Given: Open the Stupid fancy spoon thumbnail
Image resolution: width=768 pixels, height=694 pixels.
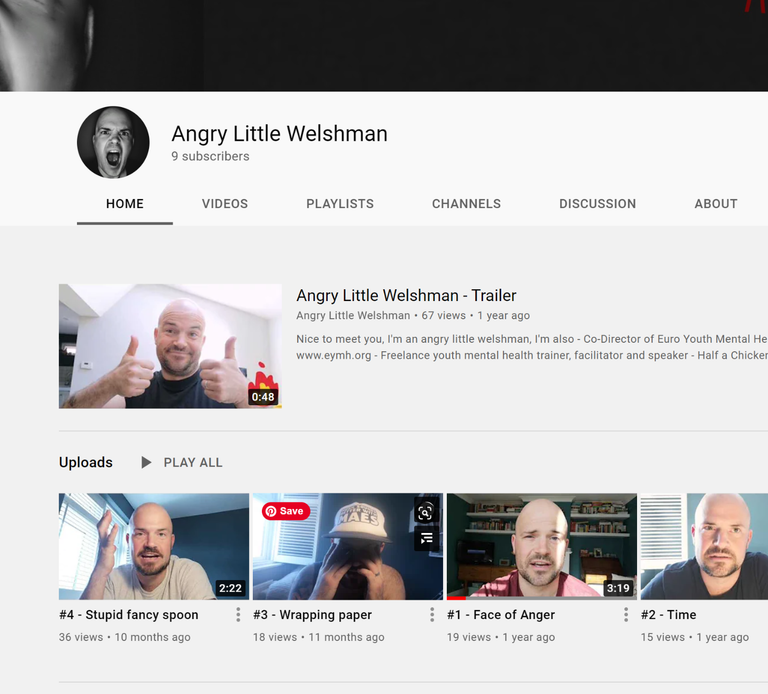Looking at the screenshot, I should click(x=154, y=546).
